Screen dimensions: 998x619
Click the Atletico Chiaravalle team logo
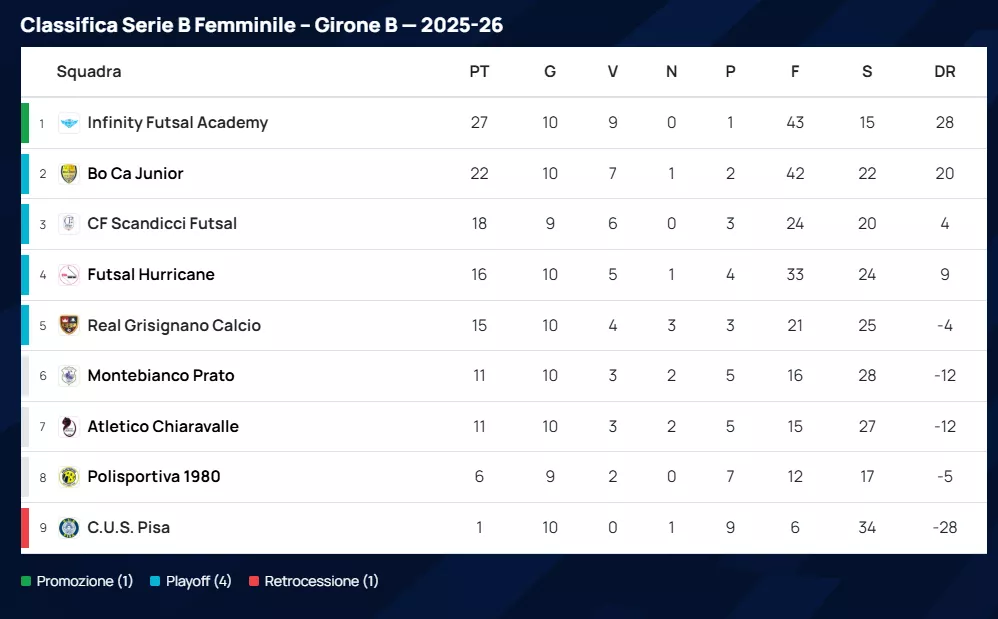pos(69,427)
